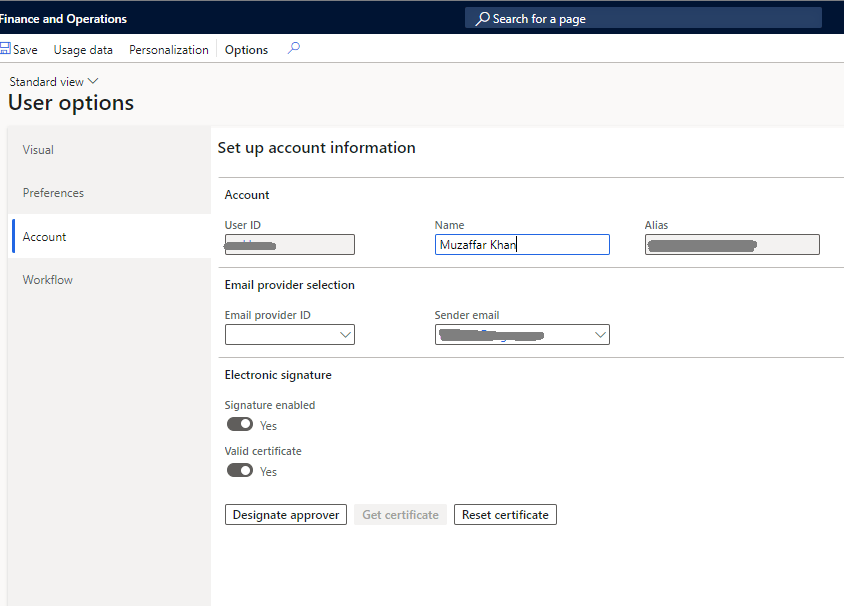
Task: Switch to the Visual tab
Action: click(38, 150)
